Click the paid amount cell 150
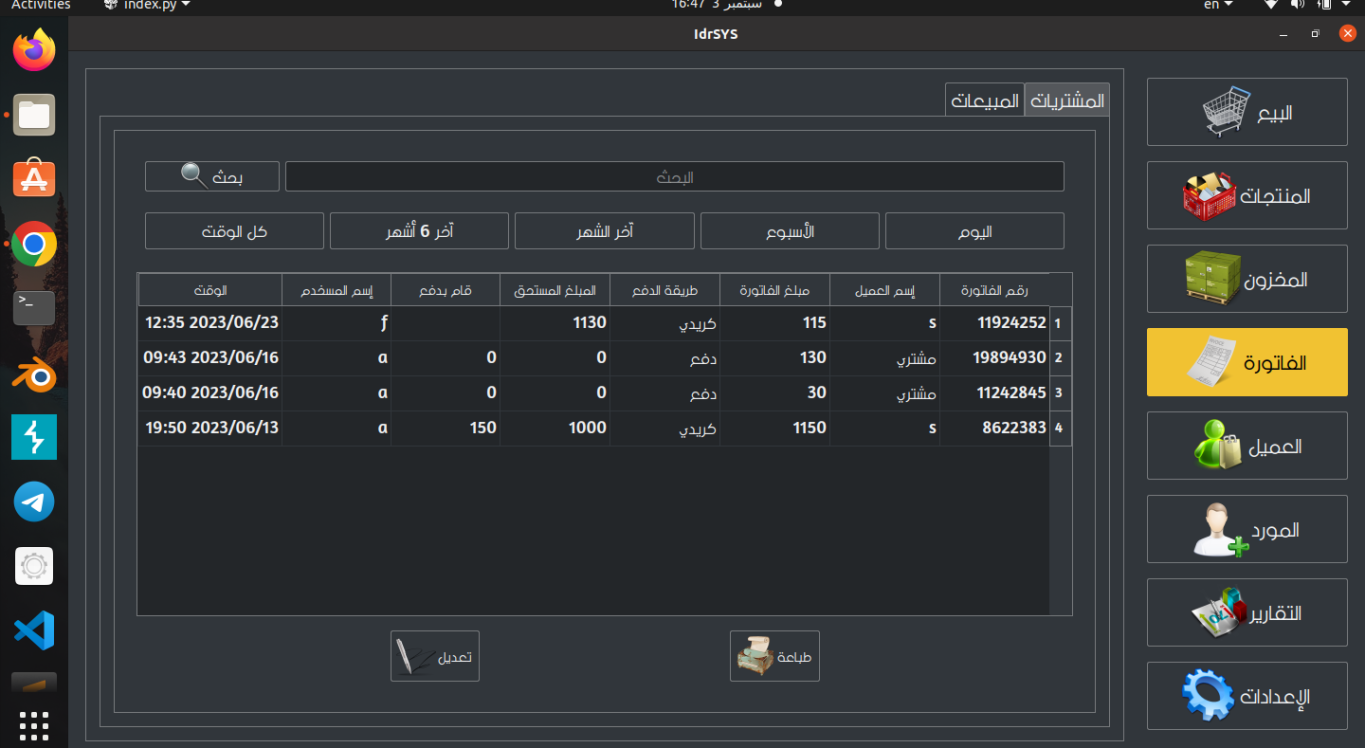Viewport: 1365px width, 748px height. pyautogui.click(x=446, y=428)
